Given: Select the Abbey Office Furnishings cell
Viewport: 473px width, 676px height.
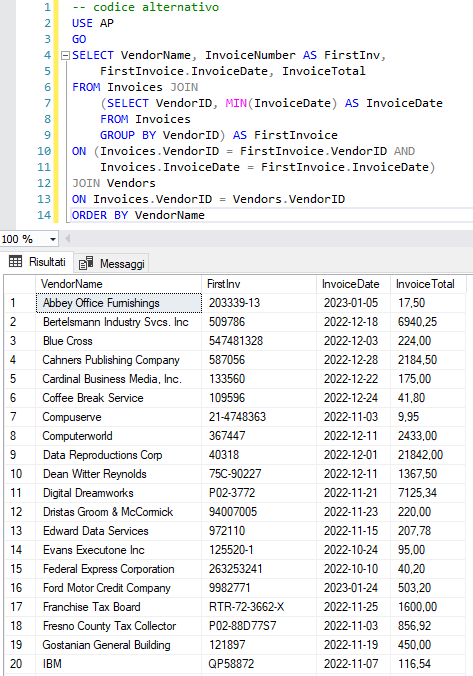Looking at the screenshot, I should (x=119, y=303).
